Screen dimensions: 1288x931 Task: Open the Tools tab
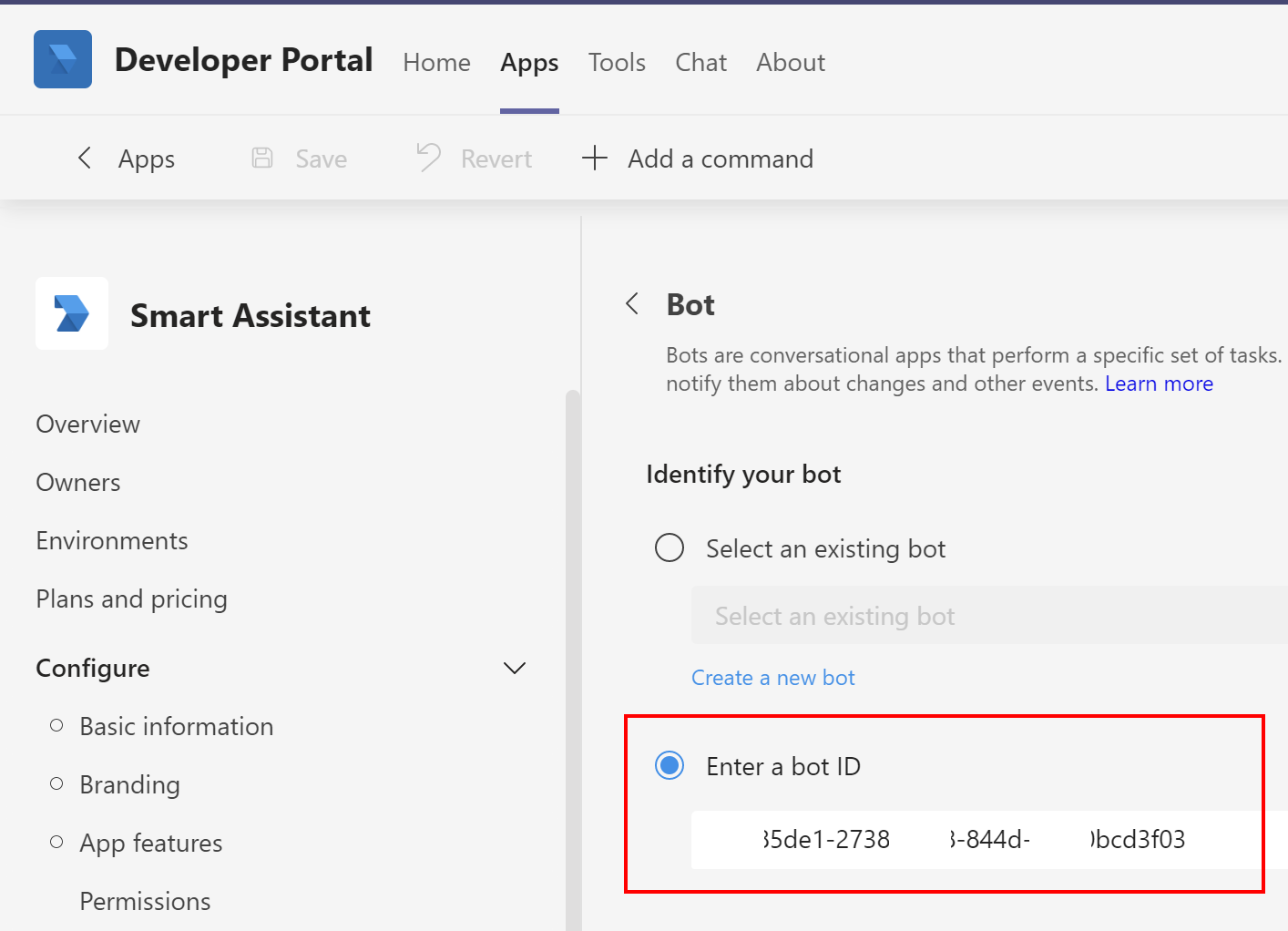pyautogui.click(x=617, y=62)
